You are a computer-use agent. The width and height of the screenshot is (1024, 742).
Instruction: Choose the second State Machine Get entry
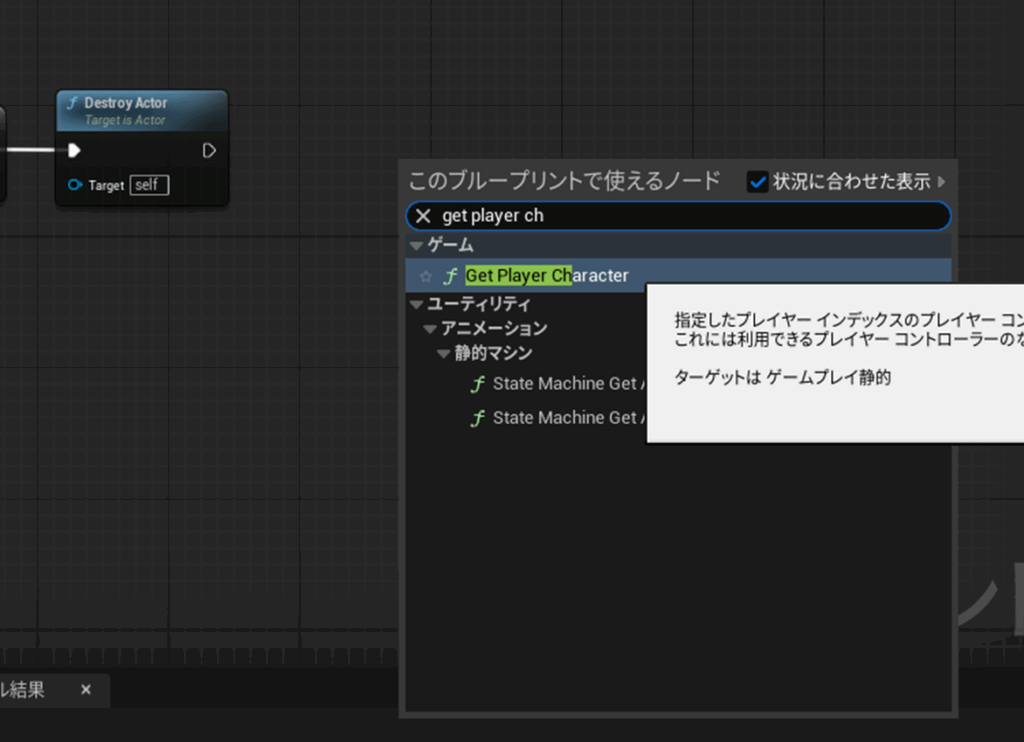[x=564, y=418]
